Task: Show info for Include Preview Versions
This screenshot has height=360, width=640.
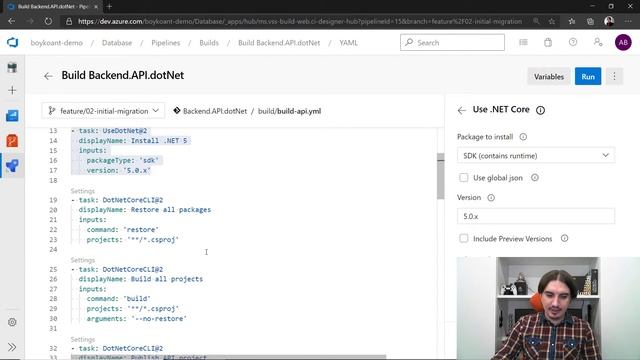Action: click(x=564, y=238)
